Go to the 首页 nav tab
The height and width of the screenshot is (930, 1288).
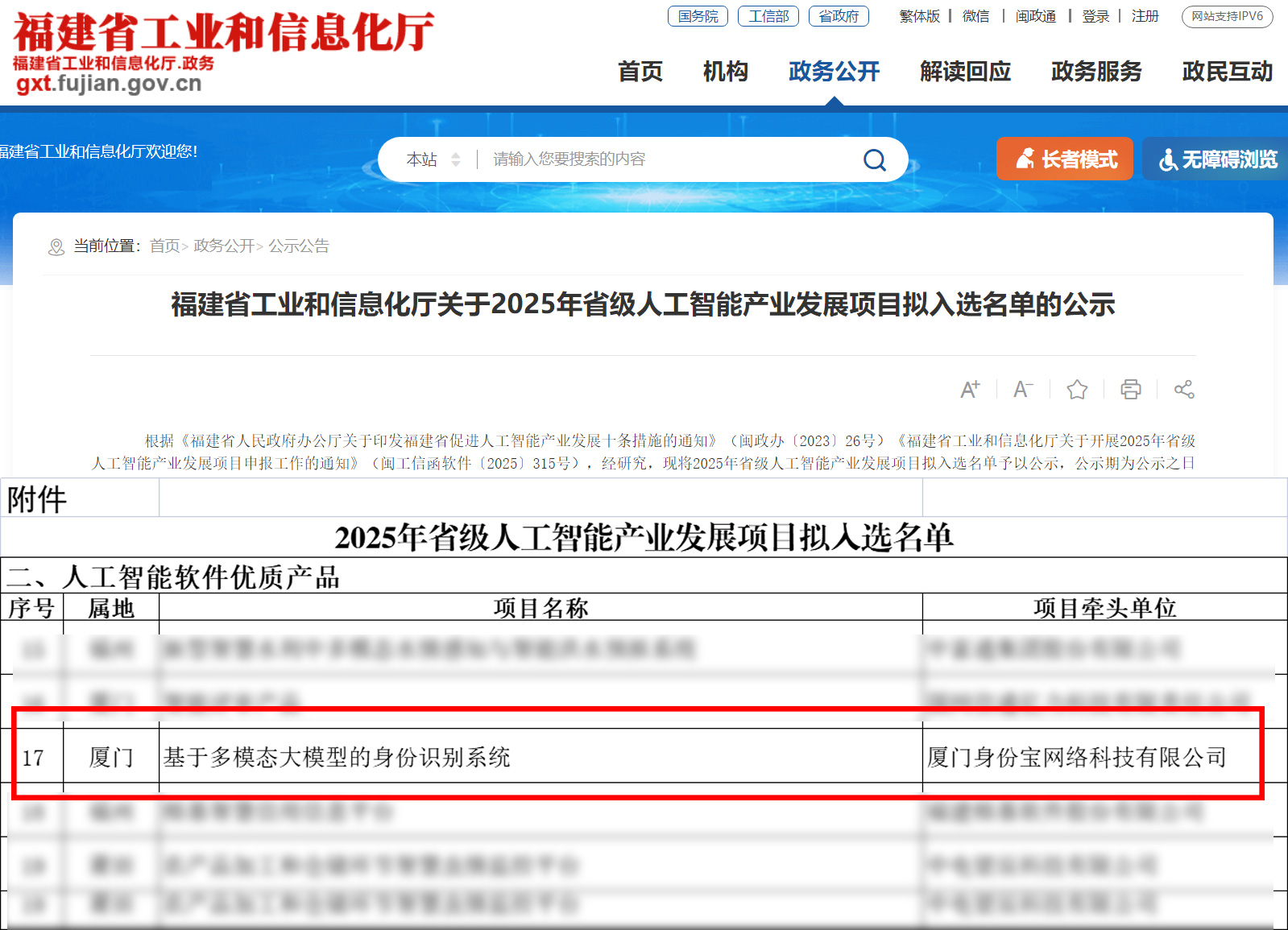tap(640, 72)
